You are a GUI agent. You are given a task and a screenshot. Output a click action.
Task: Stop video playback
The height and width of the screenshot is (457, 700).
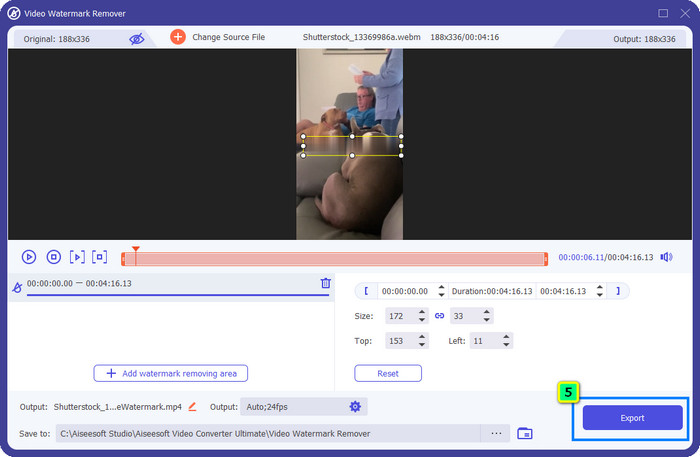(54, 257)
